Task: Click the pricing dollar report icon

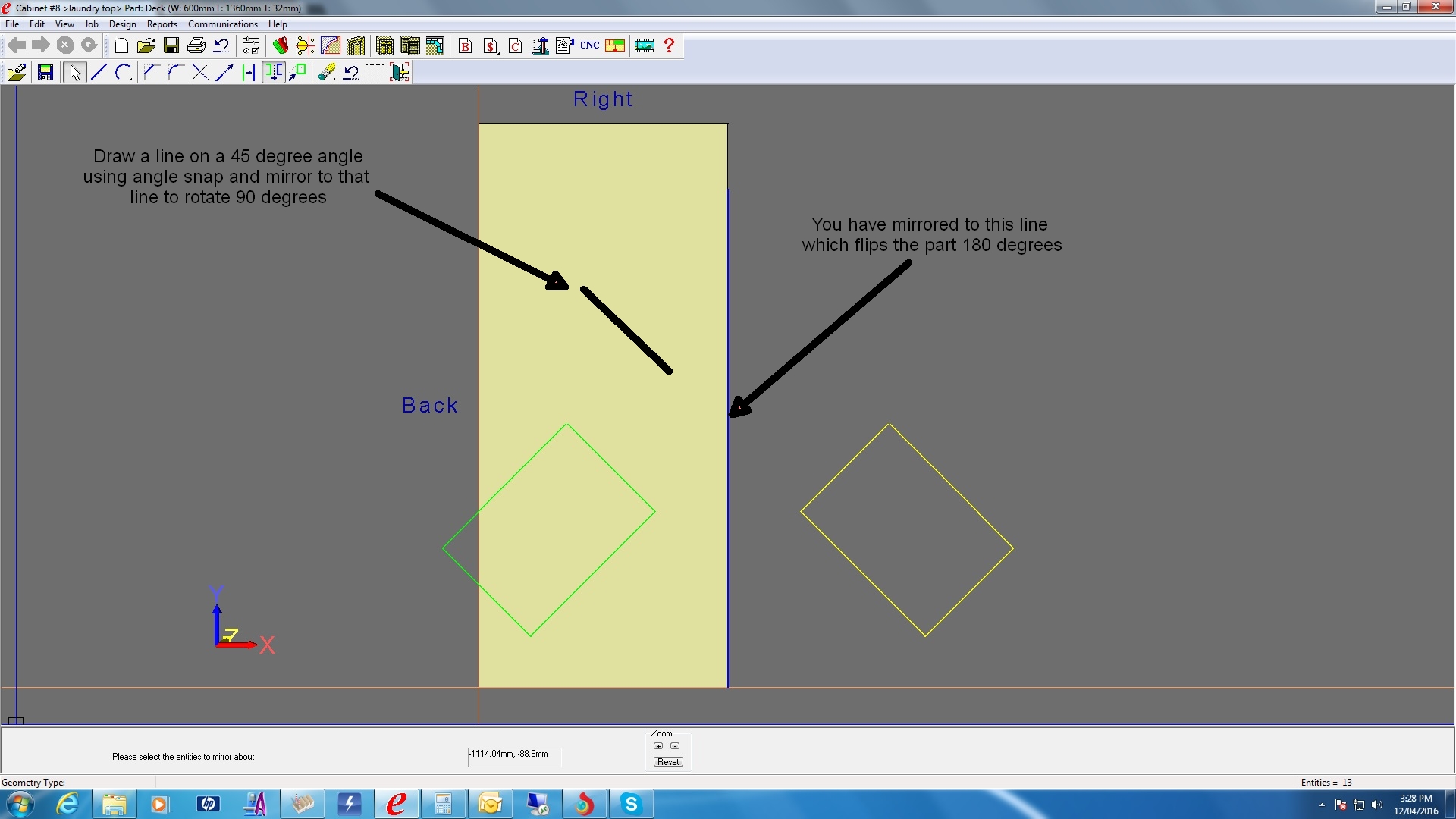Action: pos(491,45)
